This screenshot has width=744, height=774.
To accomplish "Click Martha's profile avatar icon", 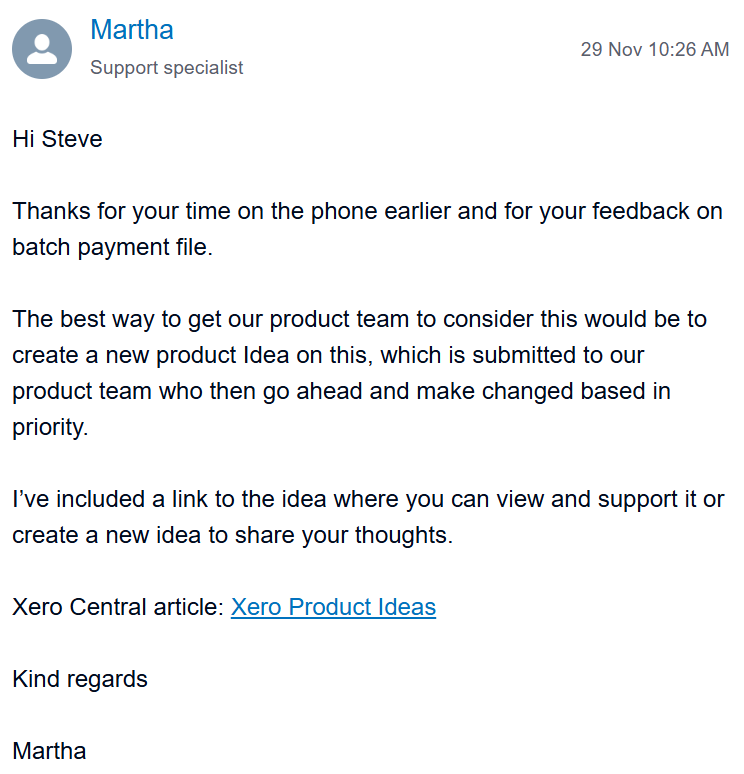I will 42,49.
